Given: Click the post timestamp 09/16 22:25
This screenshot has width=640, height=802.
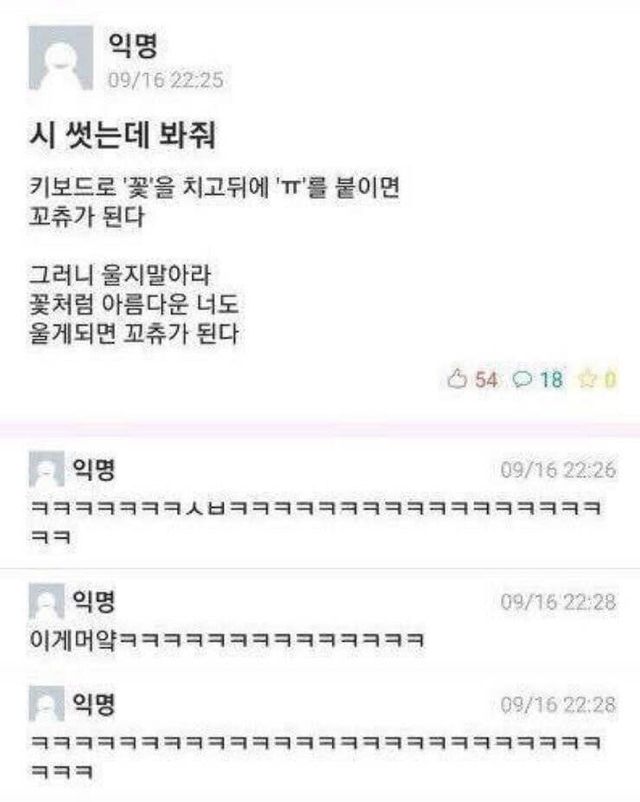Looking at the screenshot, I should 166,80.
